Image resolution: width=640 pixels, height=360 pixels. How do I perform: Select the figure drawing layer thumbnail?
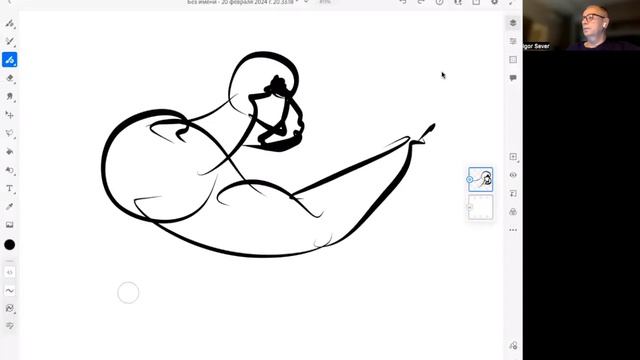[x=481, y=179]
